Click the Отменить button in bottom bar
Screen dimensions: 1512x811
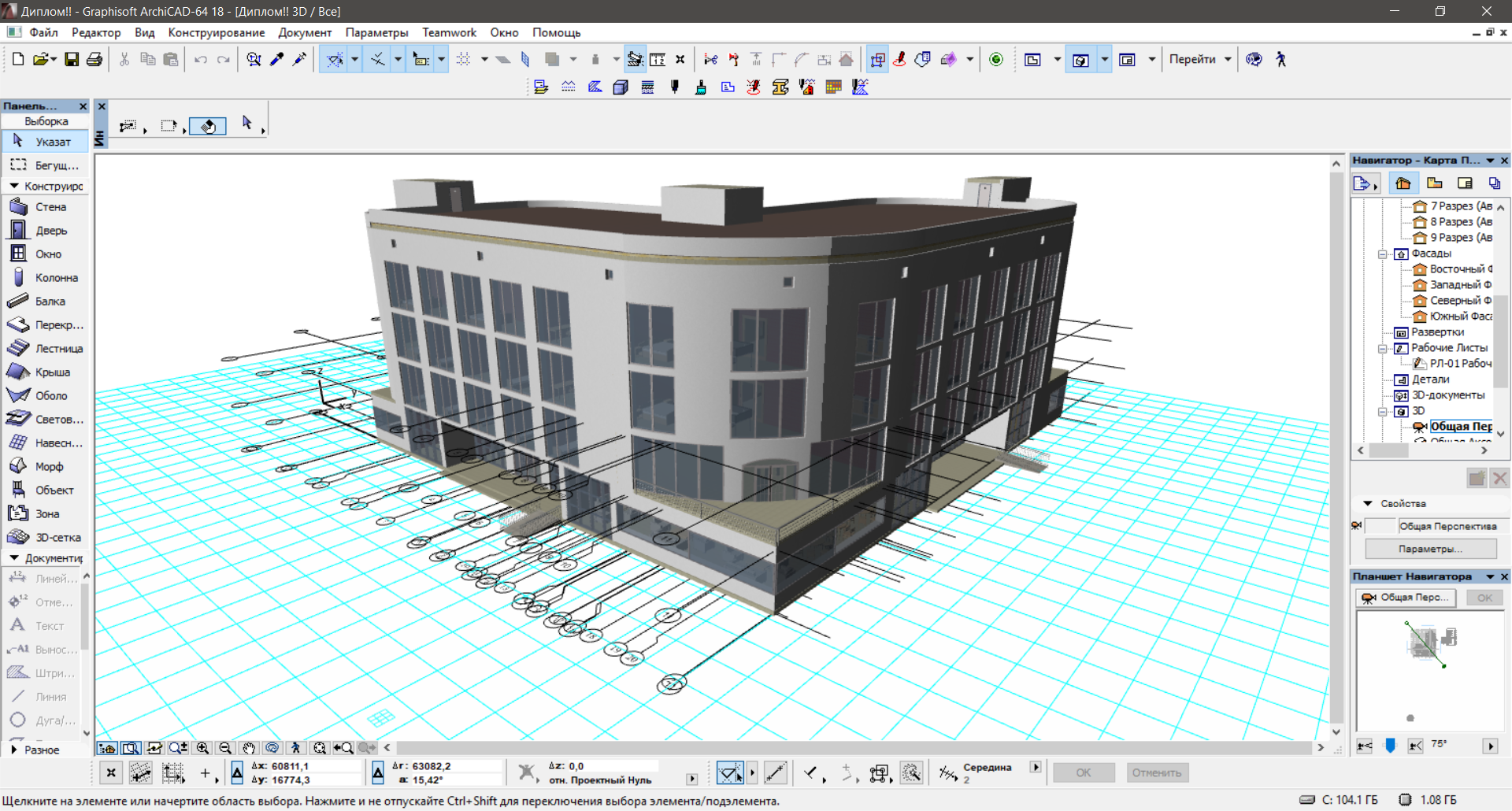[1157, 772]
